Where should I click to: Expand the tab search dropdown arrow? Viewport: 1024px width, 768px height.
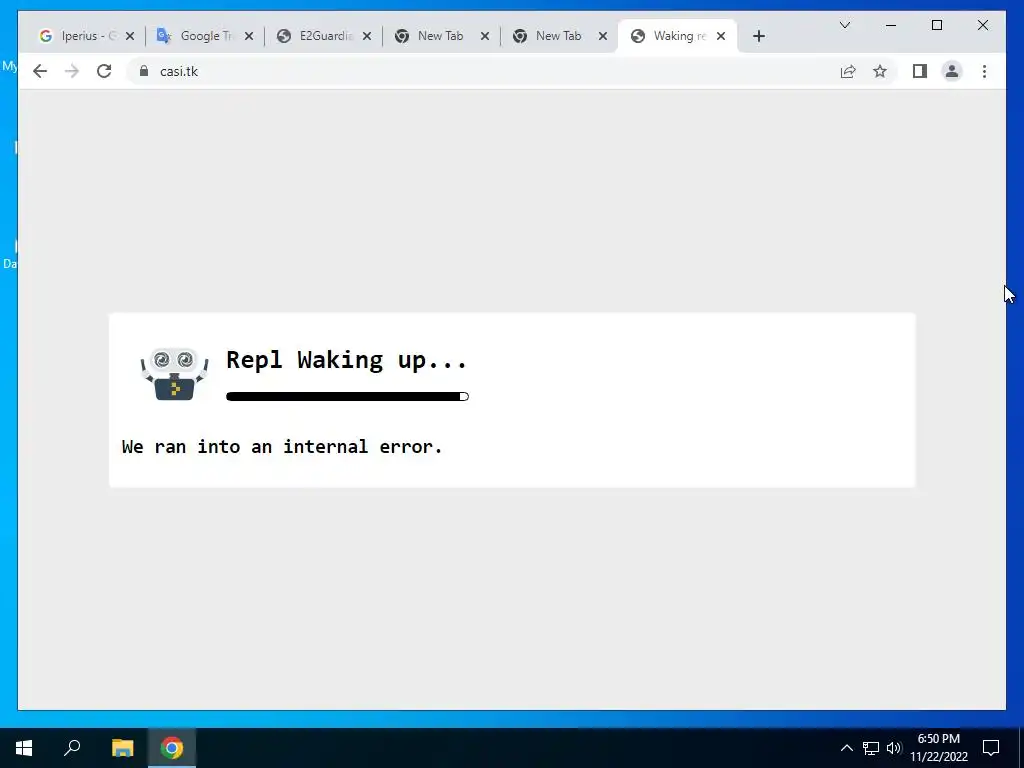pos(844,25)
